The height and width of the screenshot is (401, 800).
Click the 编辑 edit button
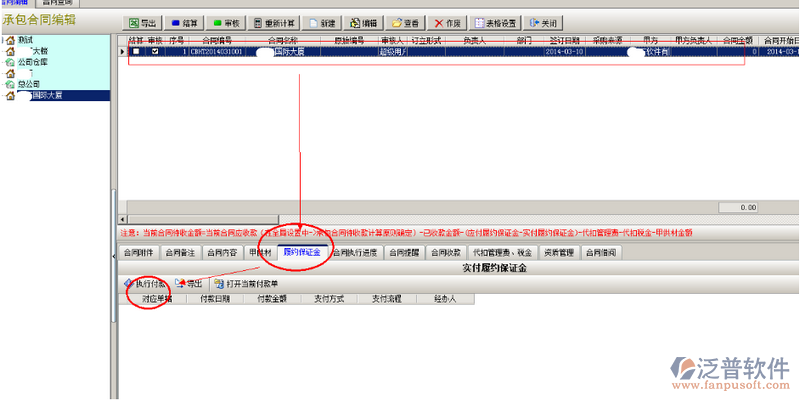364,23
